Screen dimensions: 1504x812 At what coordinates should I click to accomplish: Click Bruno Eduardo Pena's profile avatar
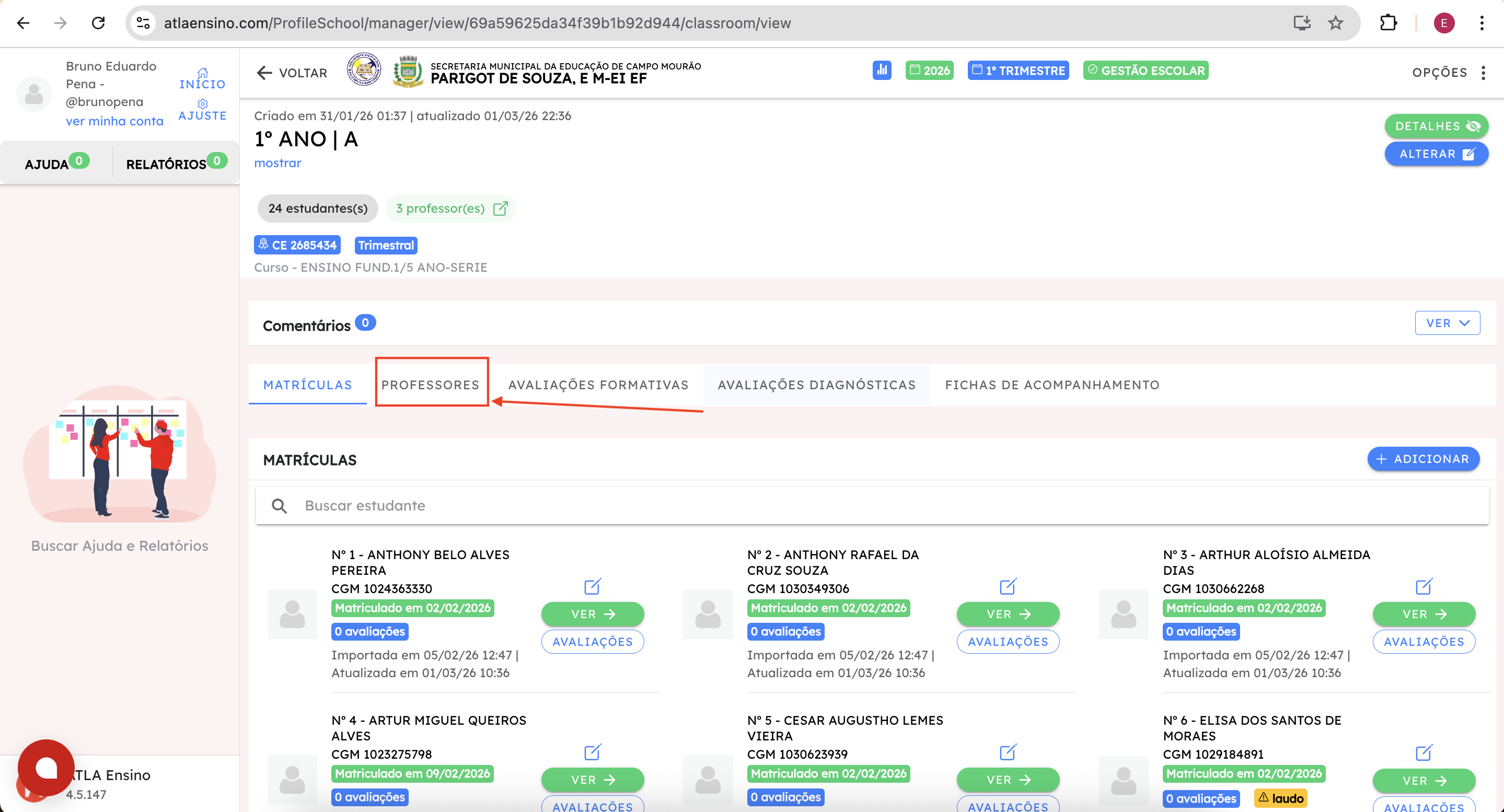[x=34, y=94]
